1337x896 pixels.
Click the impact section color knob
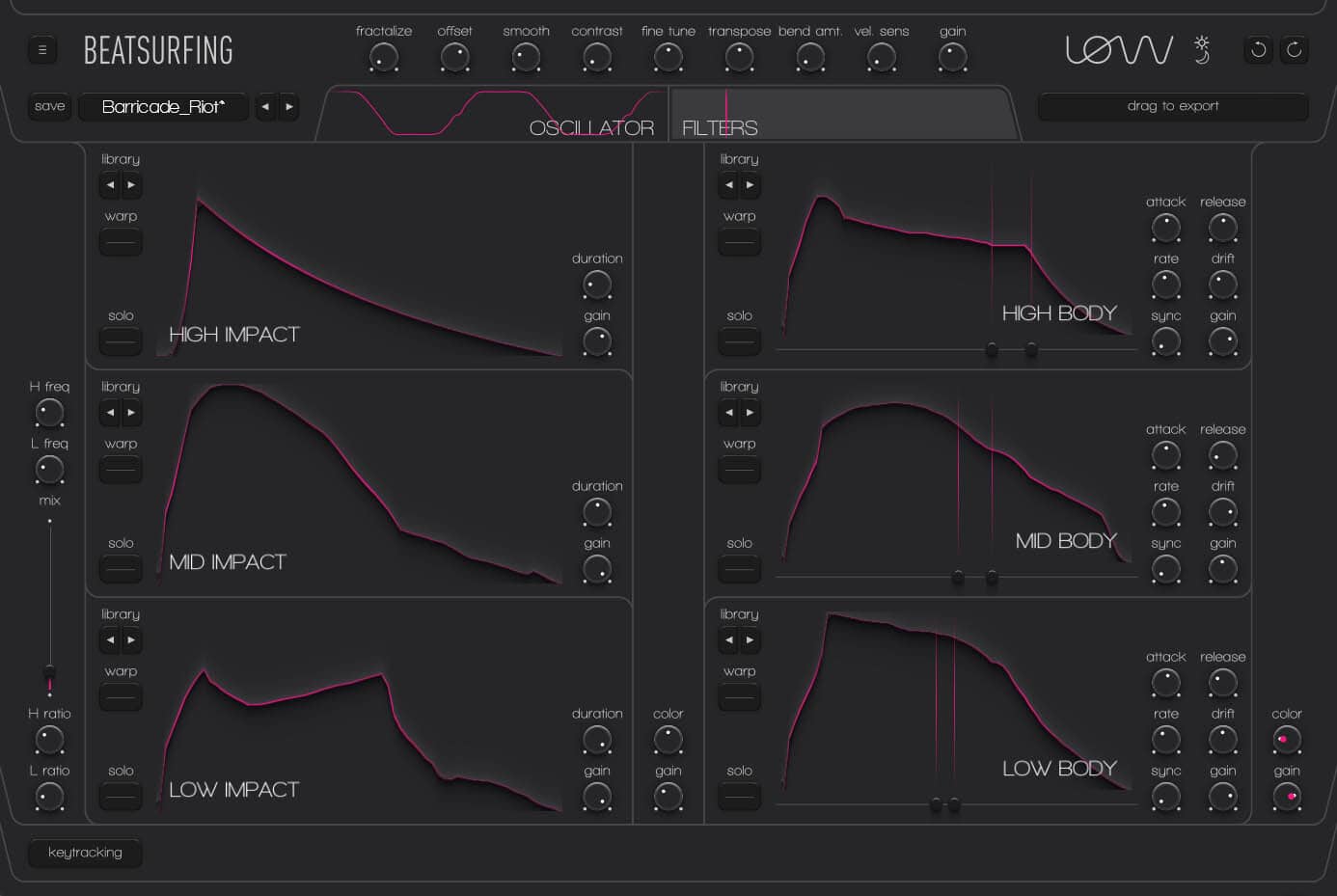(668, 740)
